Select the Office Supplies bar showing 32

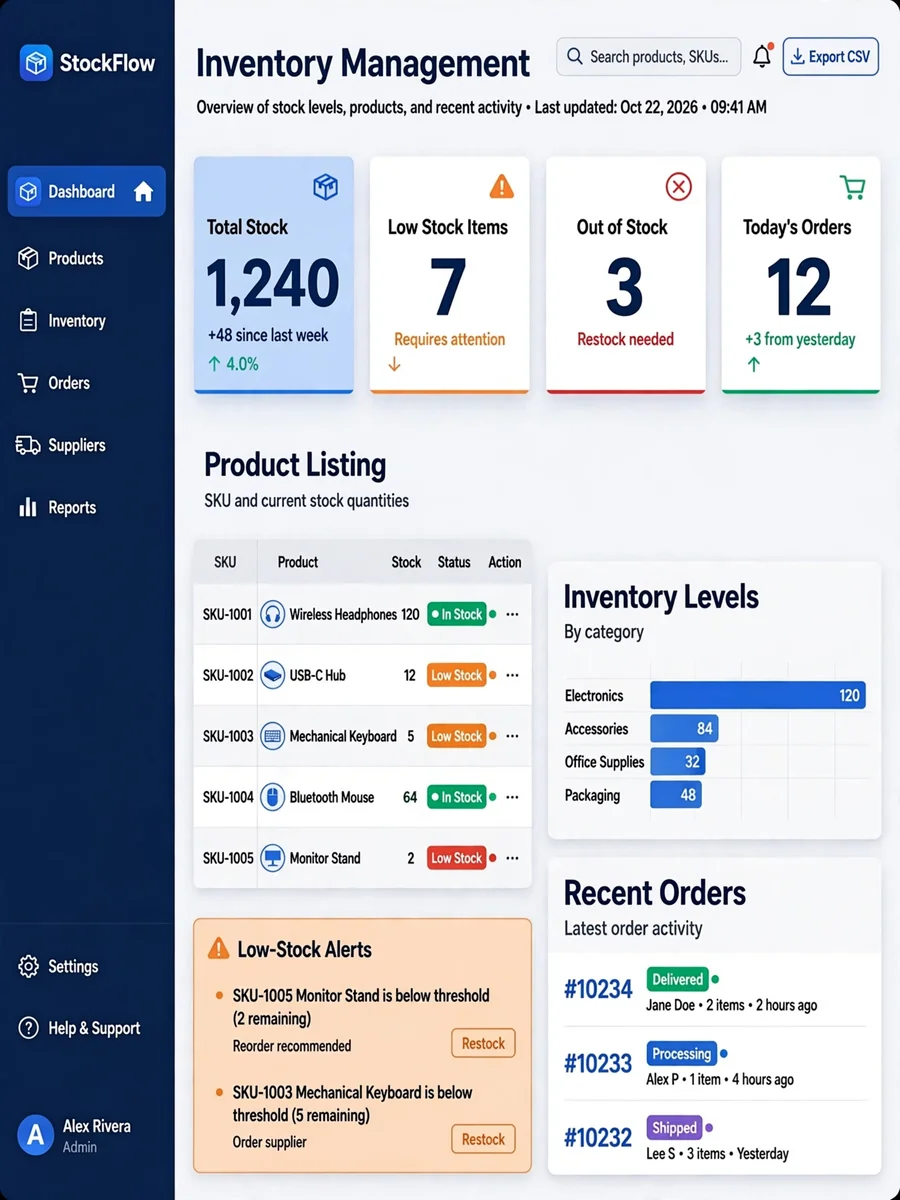(x=678, y=762)
